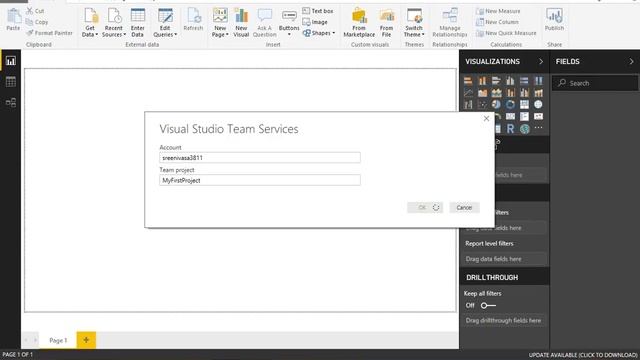
Task: Select the map visual
Action: click(x=538, y=104)
